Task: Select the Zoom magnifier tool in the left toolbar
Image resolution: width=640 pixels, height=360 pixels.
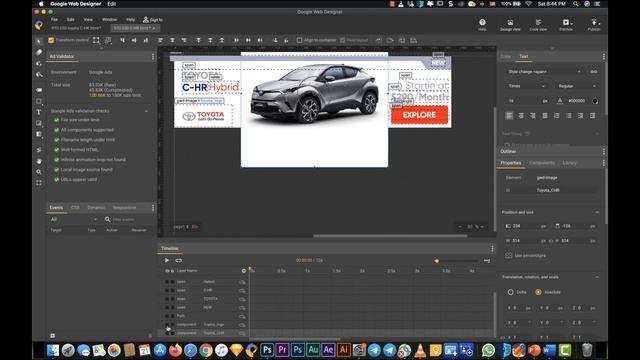Action: (x=39, y=172)
